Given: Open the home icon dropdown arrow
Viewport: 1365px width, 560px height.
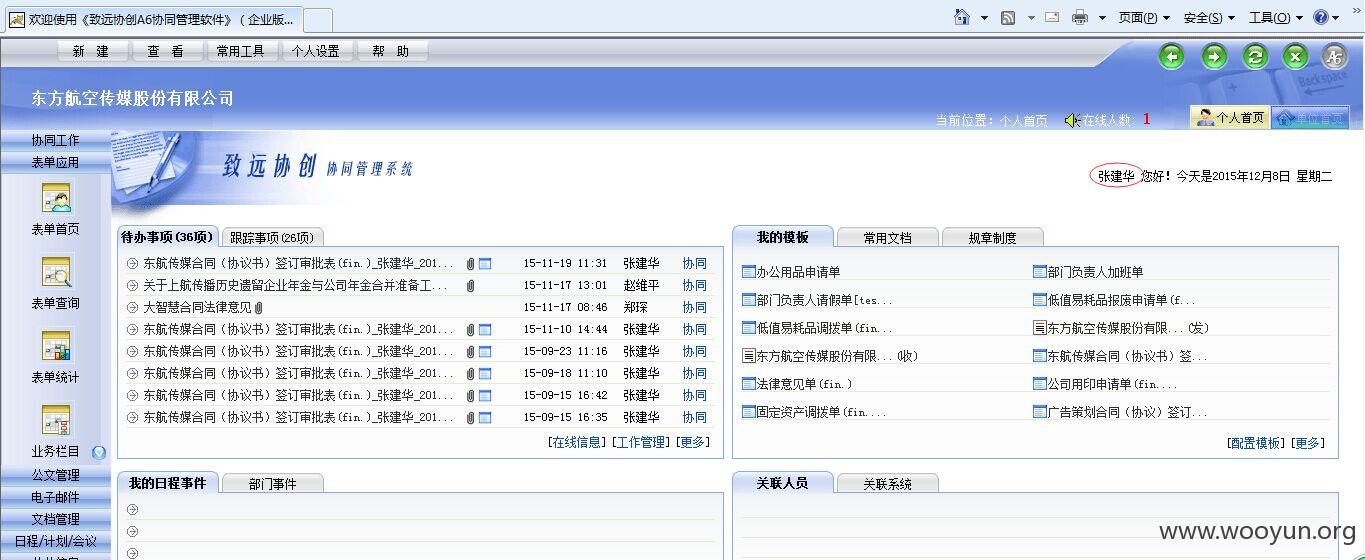Looking at the screenshot, I should tap(984, 18).
